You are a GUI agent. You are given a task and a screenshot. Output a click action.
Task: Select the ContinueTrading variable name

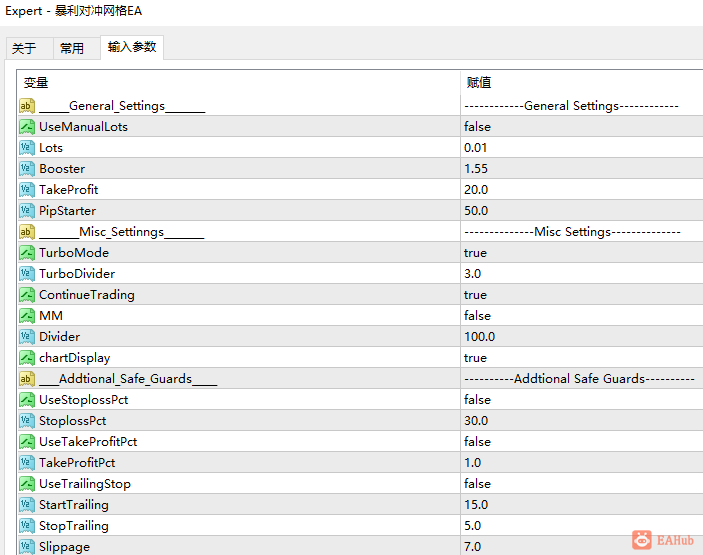[87, 295]
